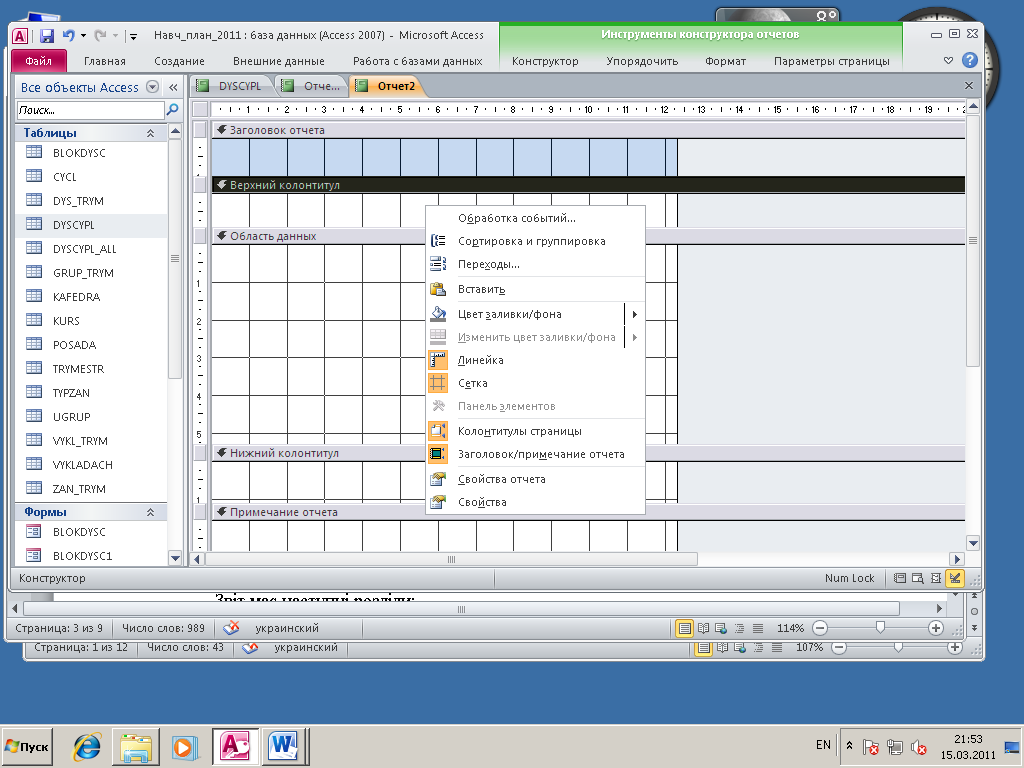Click Число слов: 989 in status bar

163,628
